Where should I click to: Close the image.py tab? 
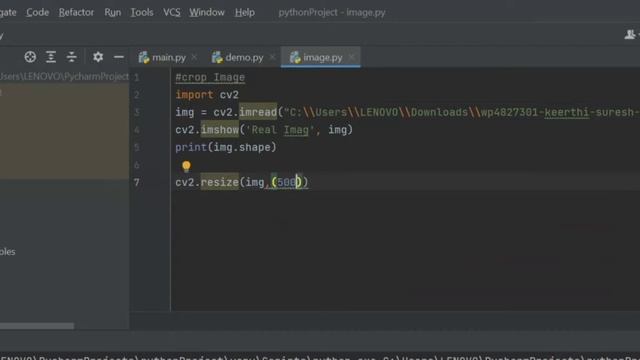(x=351, y=58)
